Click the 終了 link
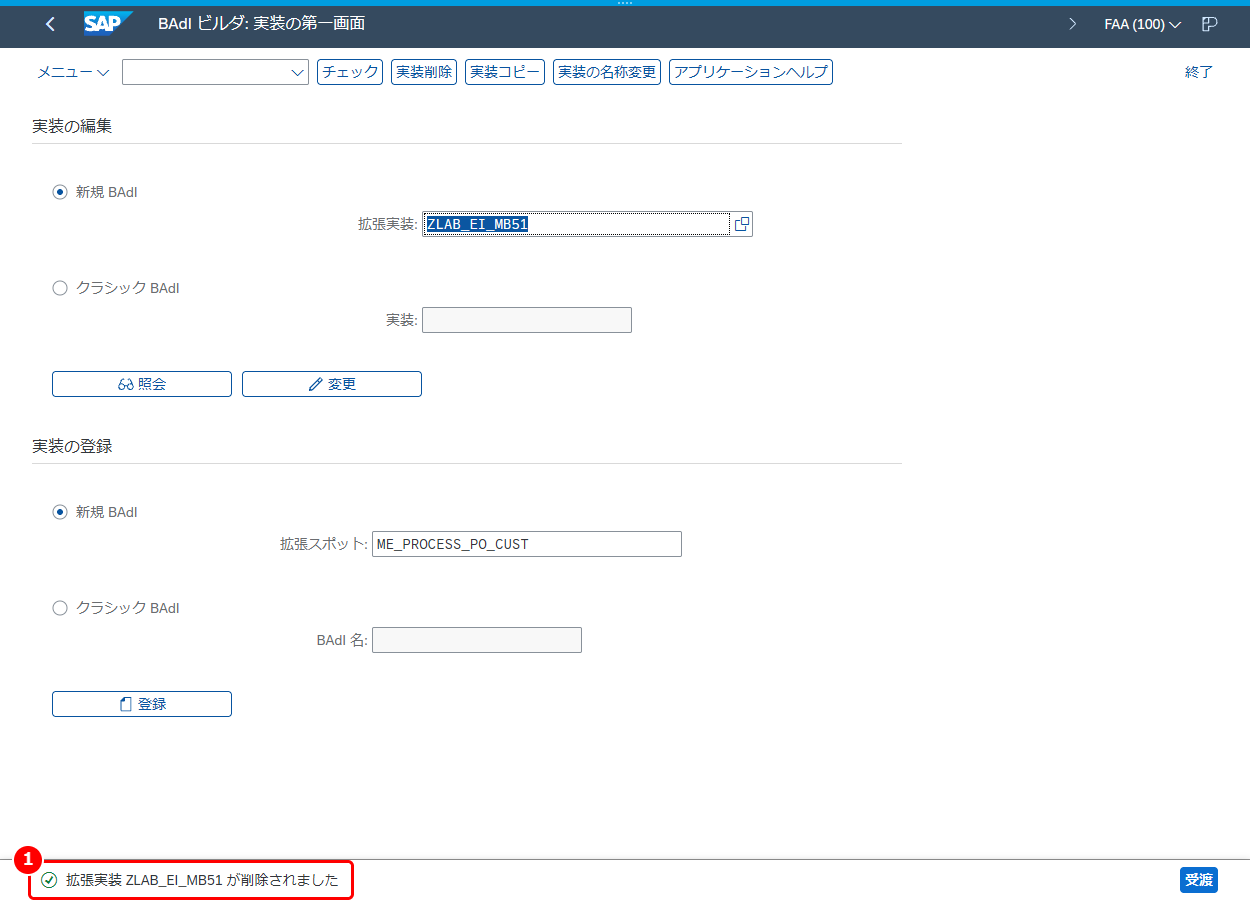Image resolution: width=1250 pixels, height=900 pixels. click(1199, 72)
